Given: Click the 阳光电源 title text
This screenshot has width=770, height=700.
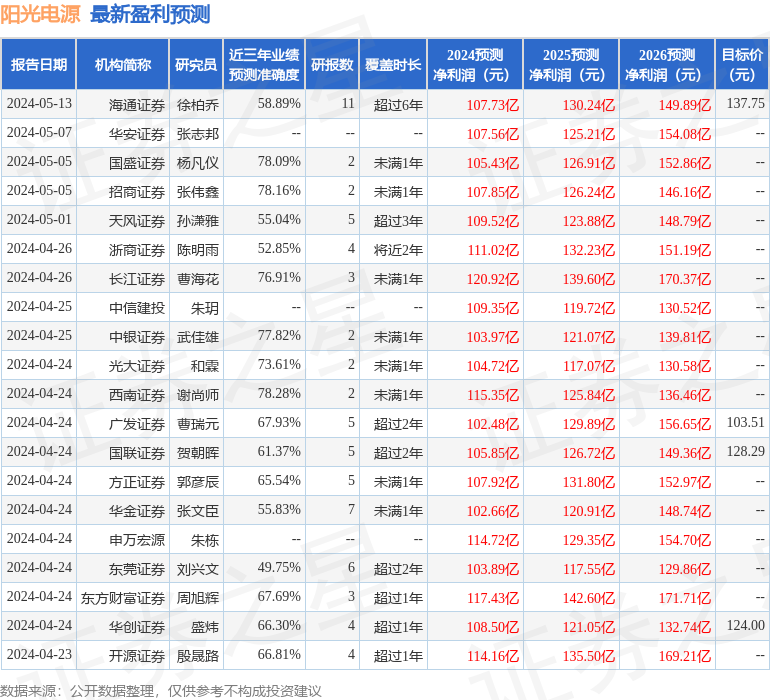Looking at the screenshot, I should coord(40,14).
